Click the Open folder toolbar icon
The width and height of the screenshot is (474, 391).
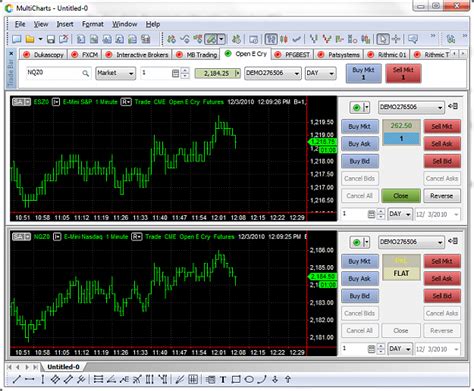tap(30, 39)
